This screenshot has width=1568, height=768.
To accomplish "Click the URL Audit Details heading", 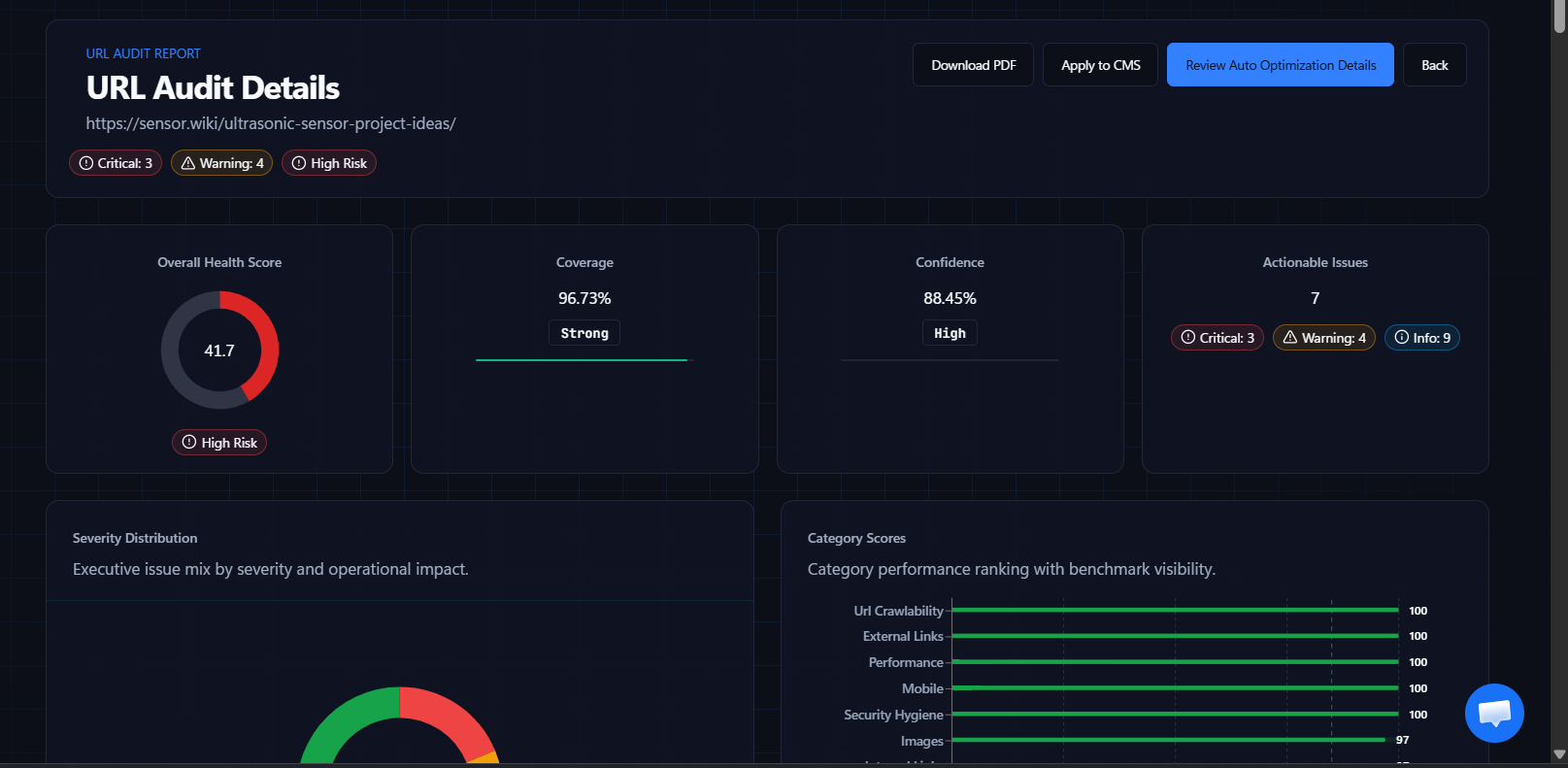I will tap(213, 88).
